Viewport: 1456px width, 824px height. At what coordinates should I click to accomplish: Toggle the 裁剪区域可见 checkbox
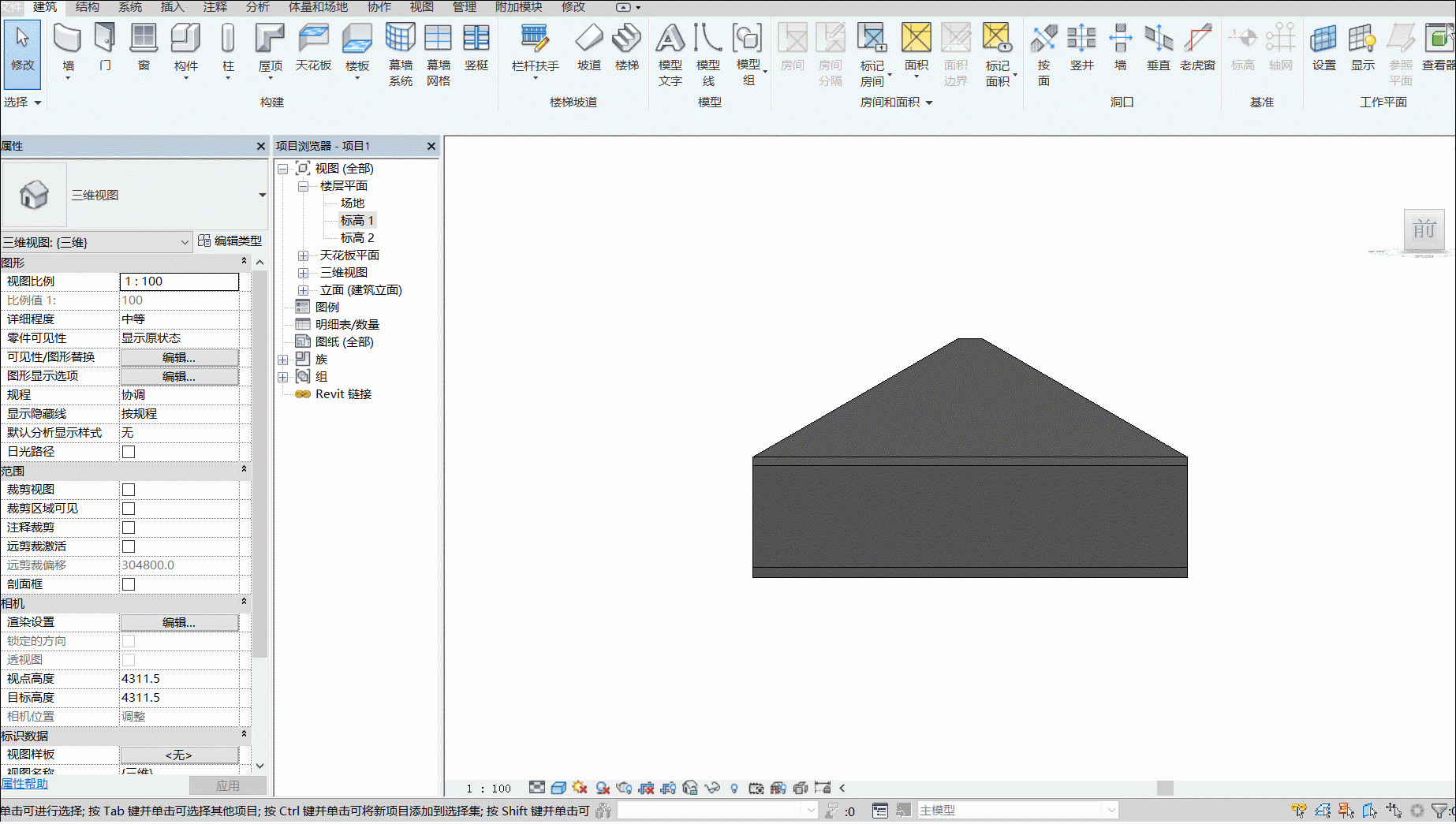click(x=129, y=509)
